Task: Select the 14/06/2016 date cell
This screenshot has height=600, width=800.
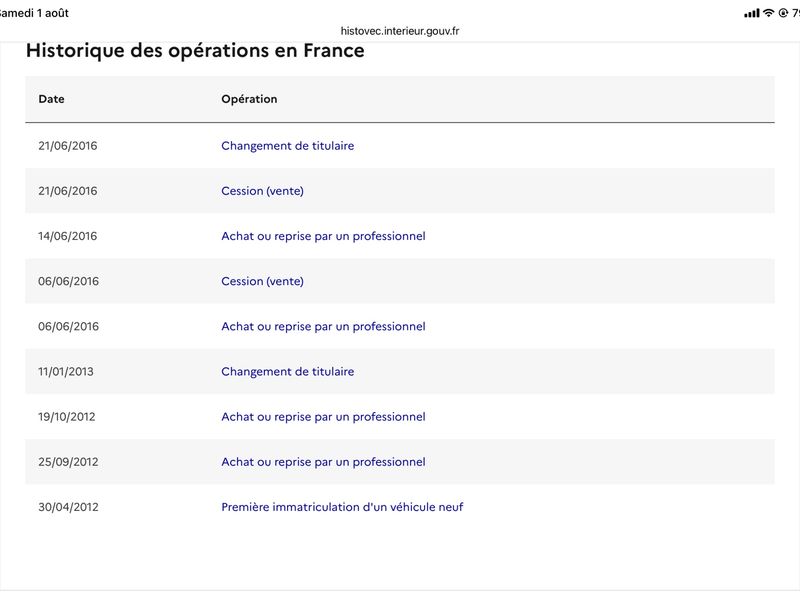Action: pos(67,236)
